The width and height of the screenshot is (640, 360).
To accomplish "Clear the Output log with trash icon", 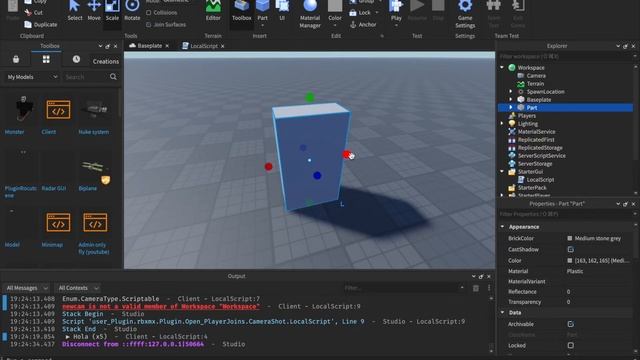I will tap(476, 288).
